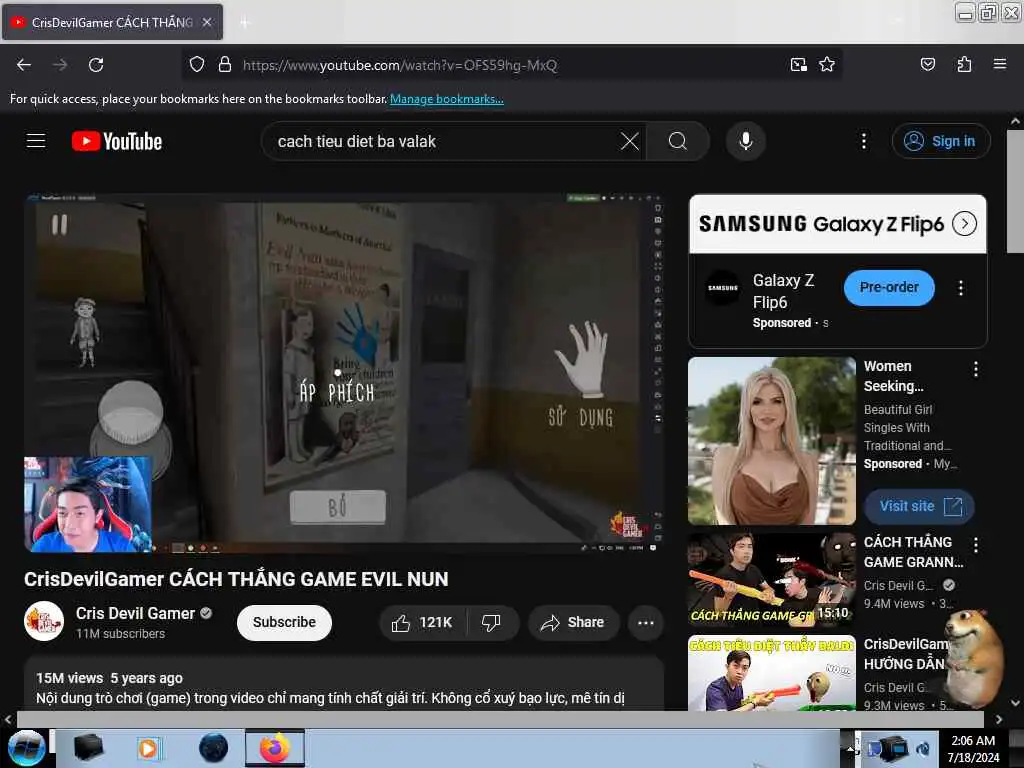Click the site security padlock icon
The image size is (1024, 768).
coord(225,65)
